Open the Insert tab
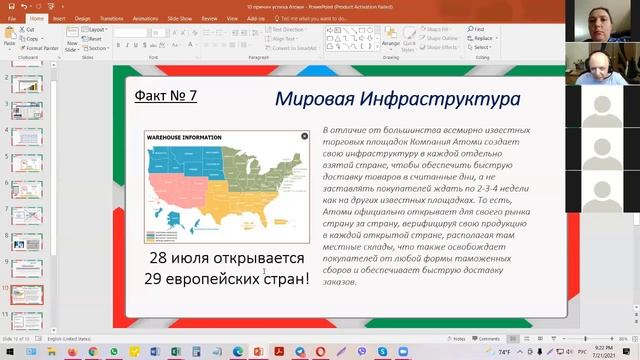The width and height of the screenshot is (640, 360). [59, 18]
